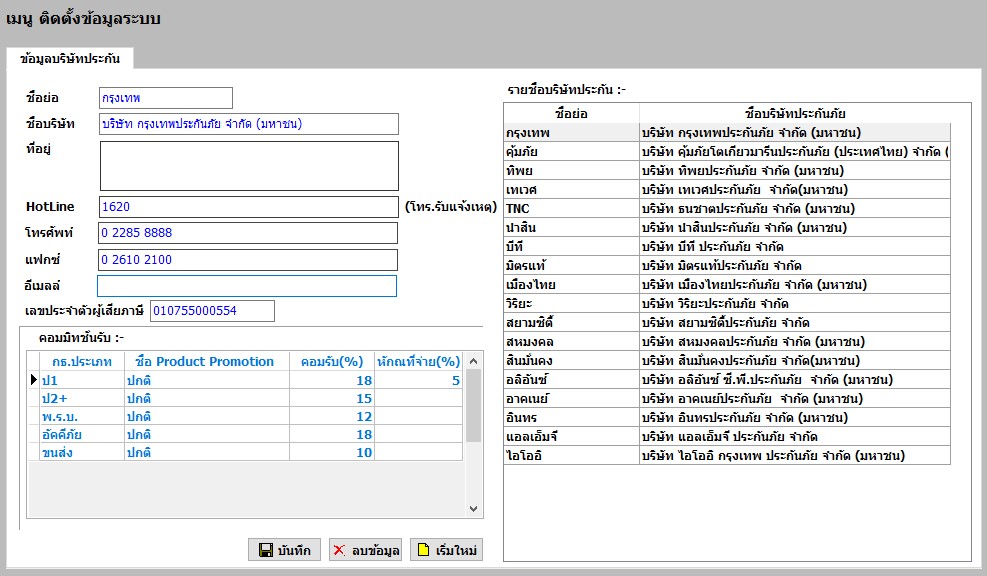Select เทเวศ row in insurer list

tap(727, 189)
